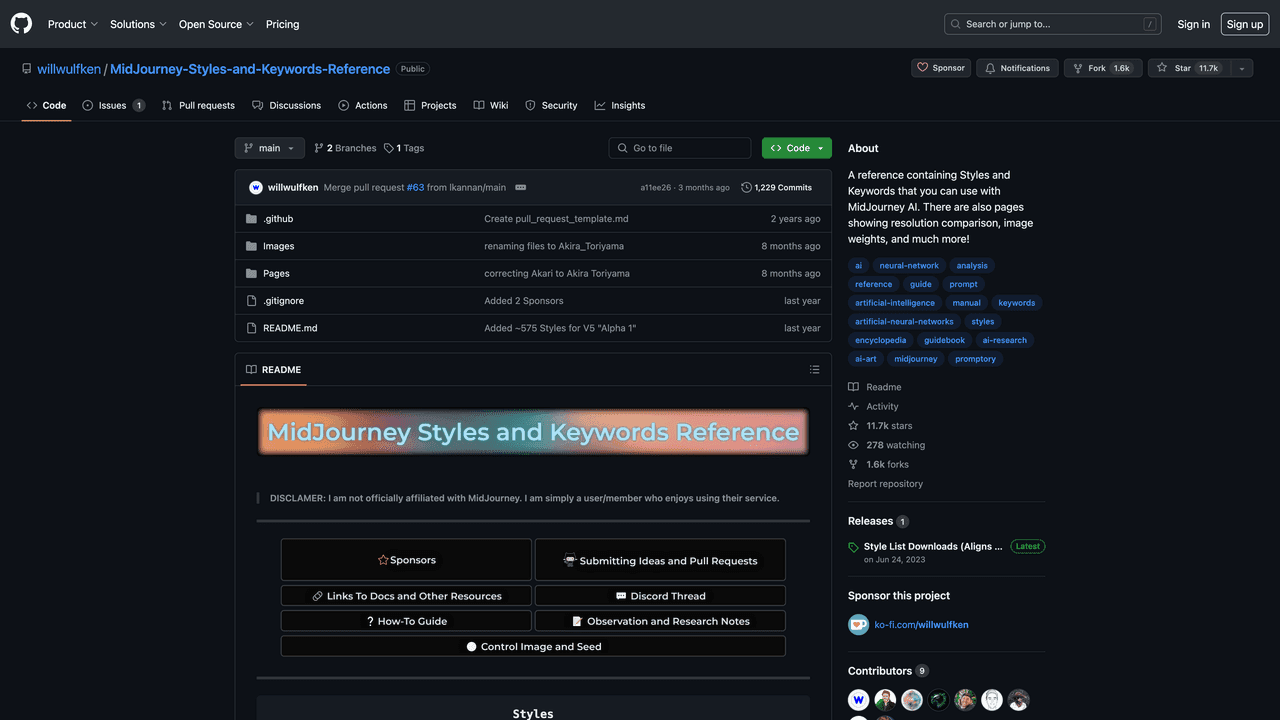Image resolution: width=1280 pixels, height=720 pixels.
Task: Click the Go to file search field
Action: coord(680,148)
